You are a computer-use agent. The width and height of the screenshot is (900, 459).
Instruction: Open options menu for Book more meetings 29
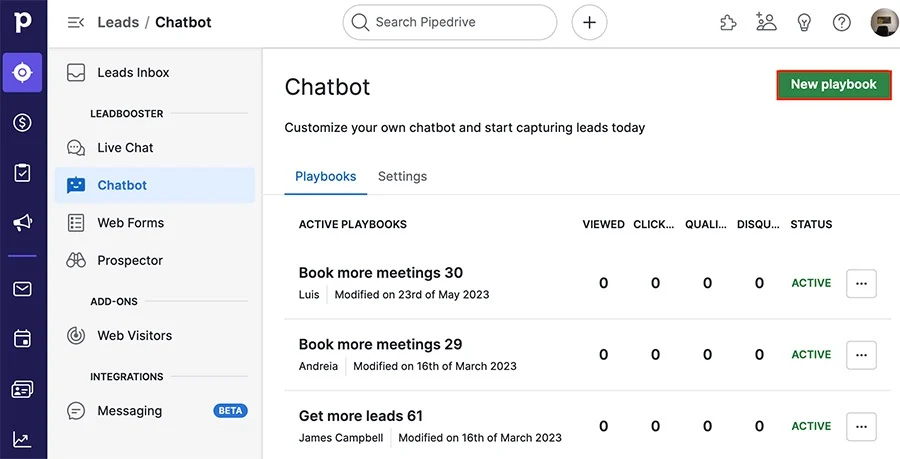pyautogui.click(x=861, y=355)
